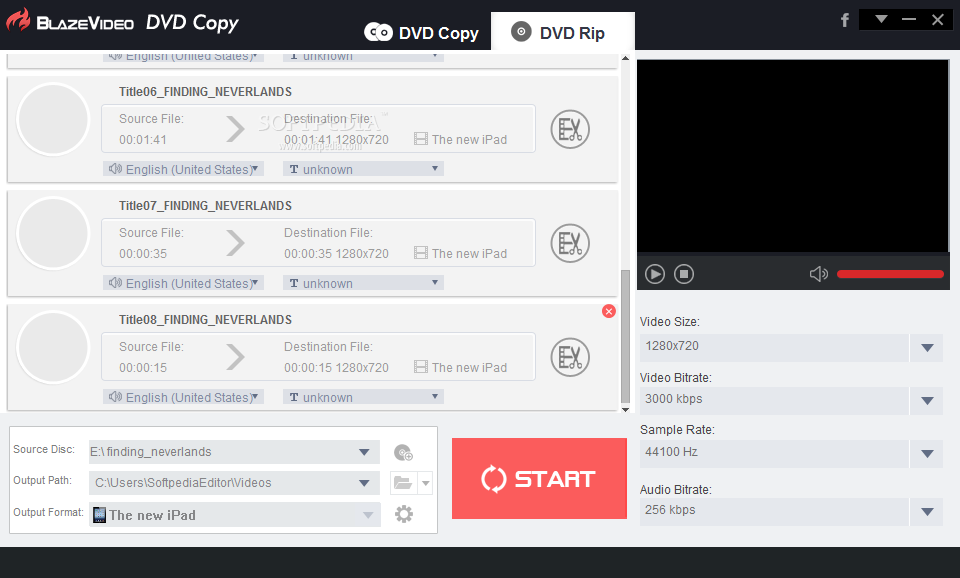Viewport: 960px width, 578px height.
Task: Click the BlazeVideo flame logo
Action: 18,20
